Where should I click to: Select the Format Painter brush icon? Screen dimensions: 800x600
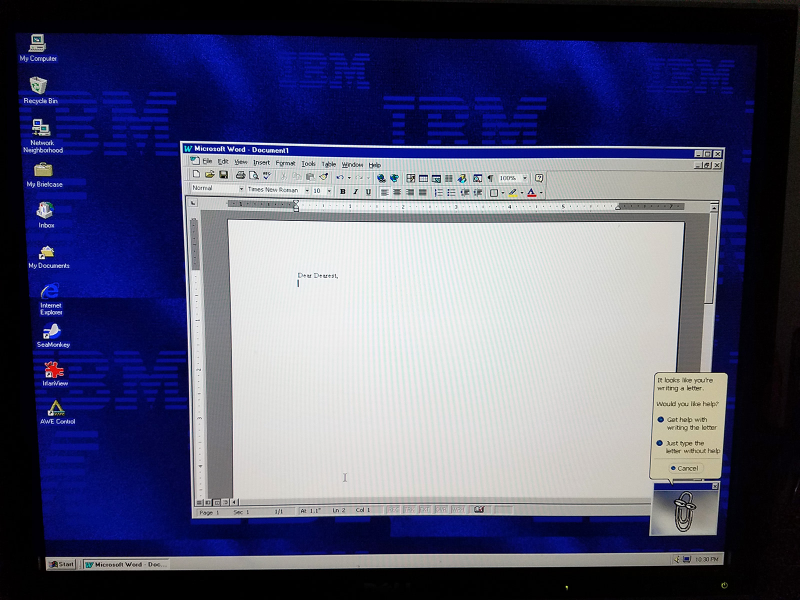click(323, 177)
